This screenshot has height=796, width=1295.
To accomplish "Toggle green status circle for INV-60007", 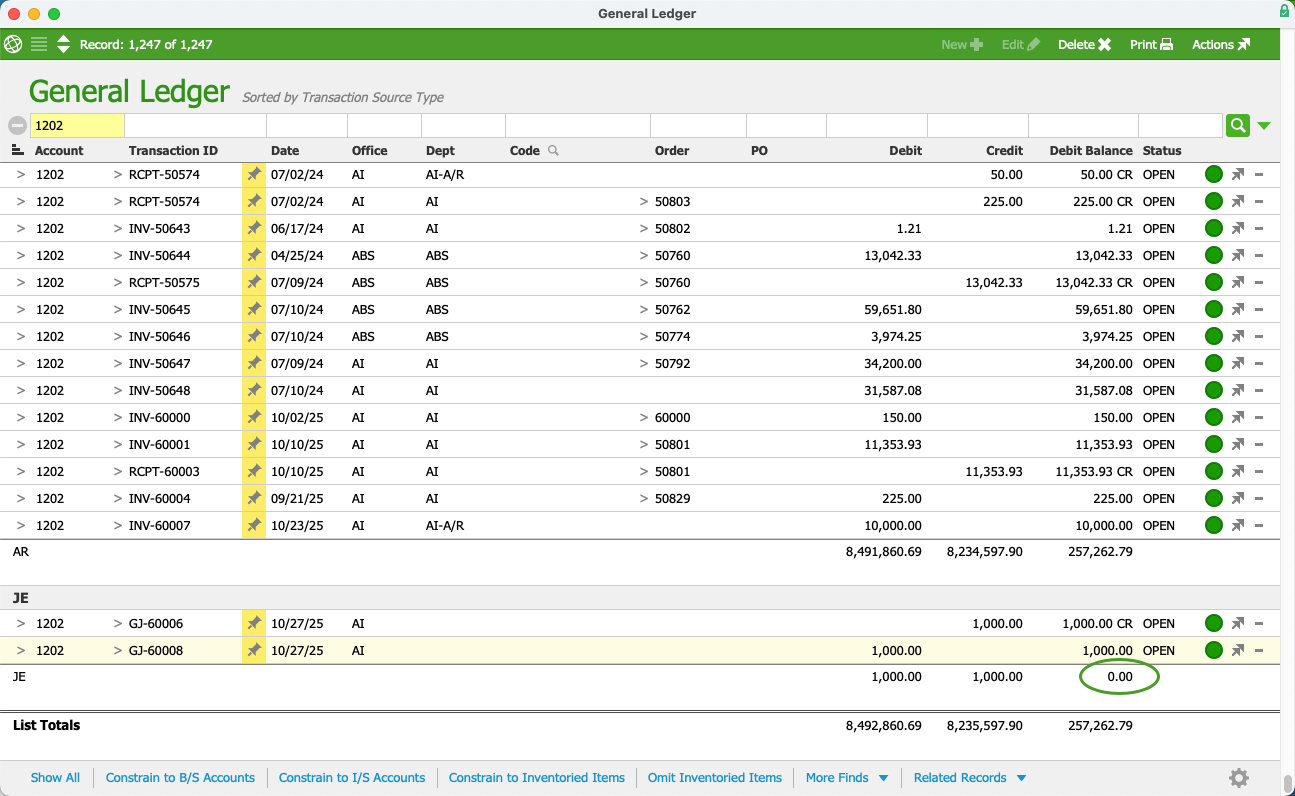I will point(1214,525).
